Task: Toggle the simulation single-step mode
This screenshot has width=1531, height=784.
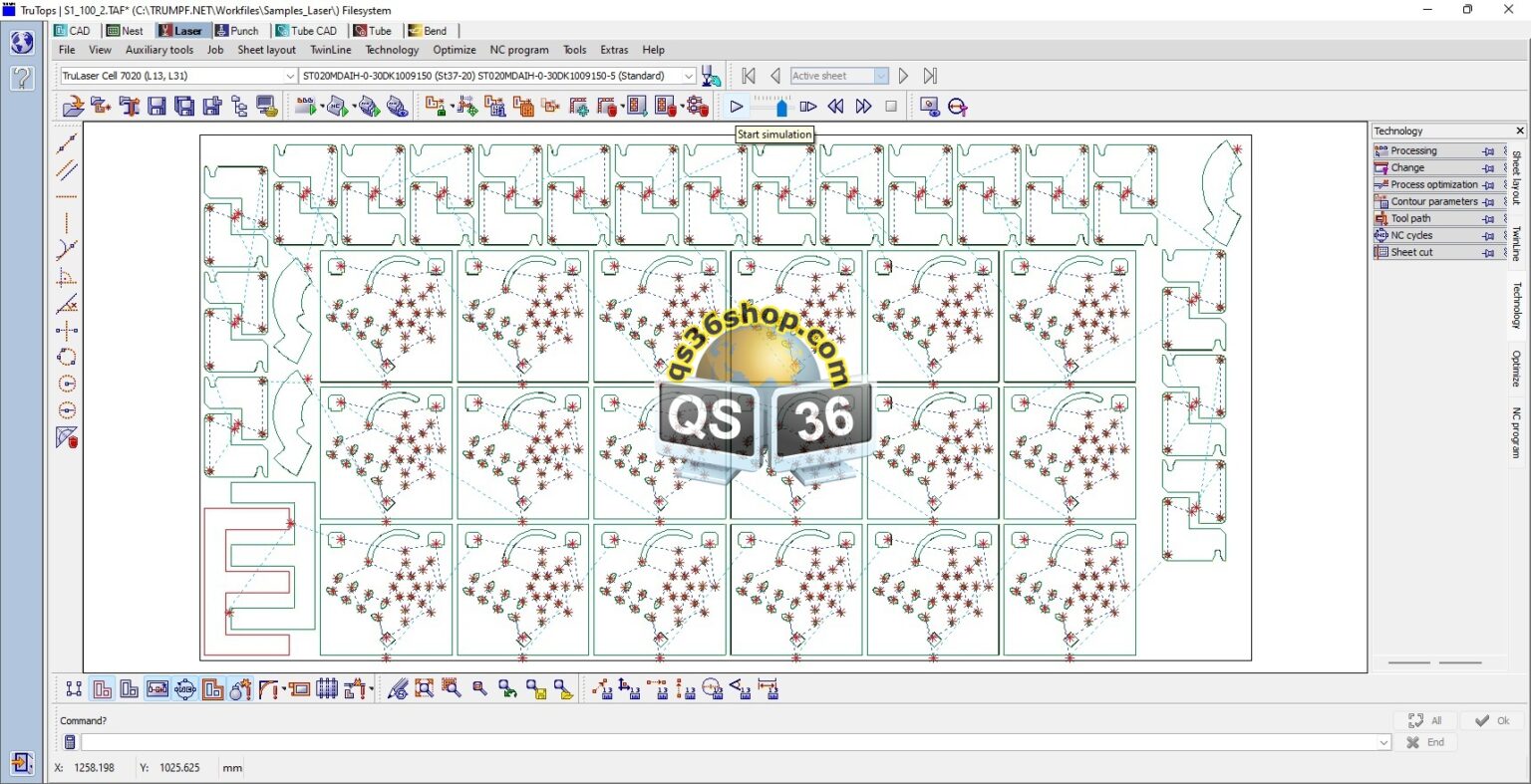Action: click(809, 107)
